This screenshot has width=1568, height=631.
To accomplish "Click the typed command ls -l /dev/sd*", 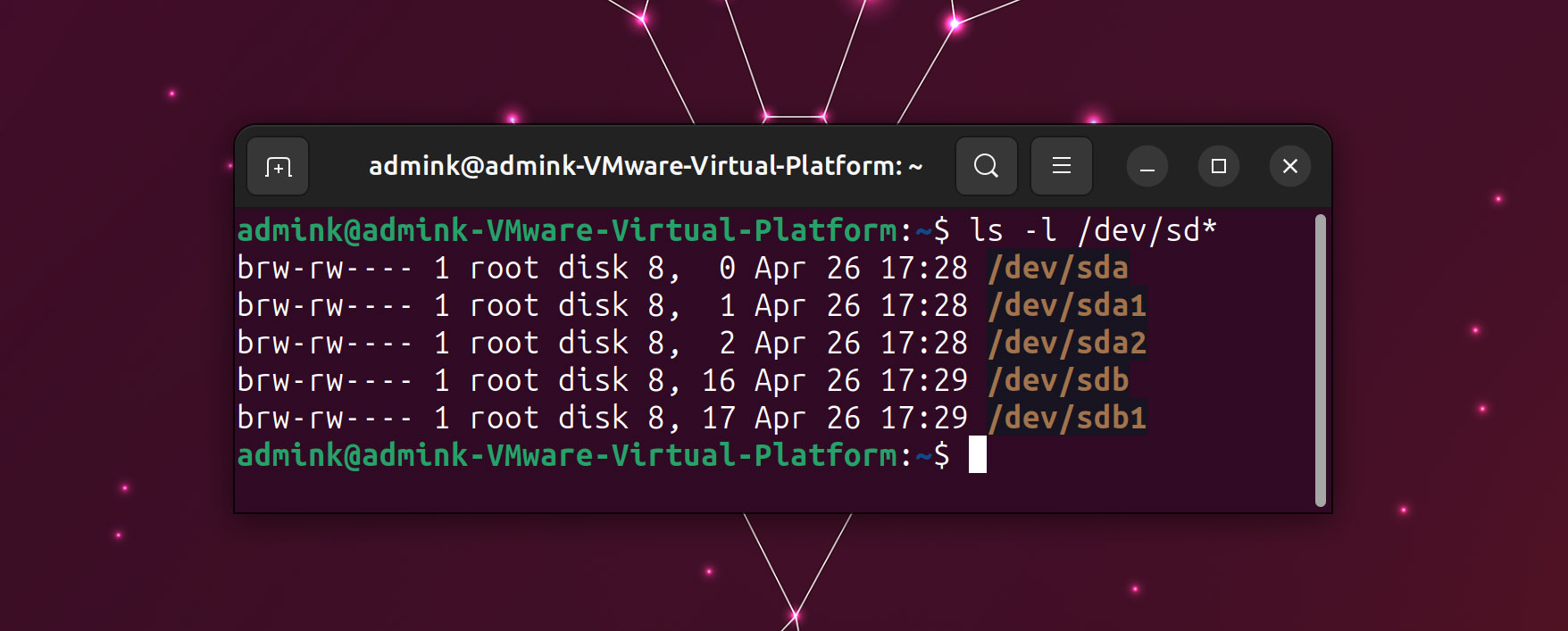I will pos(1093,230).
